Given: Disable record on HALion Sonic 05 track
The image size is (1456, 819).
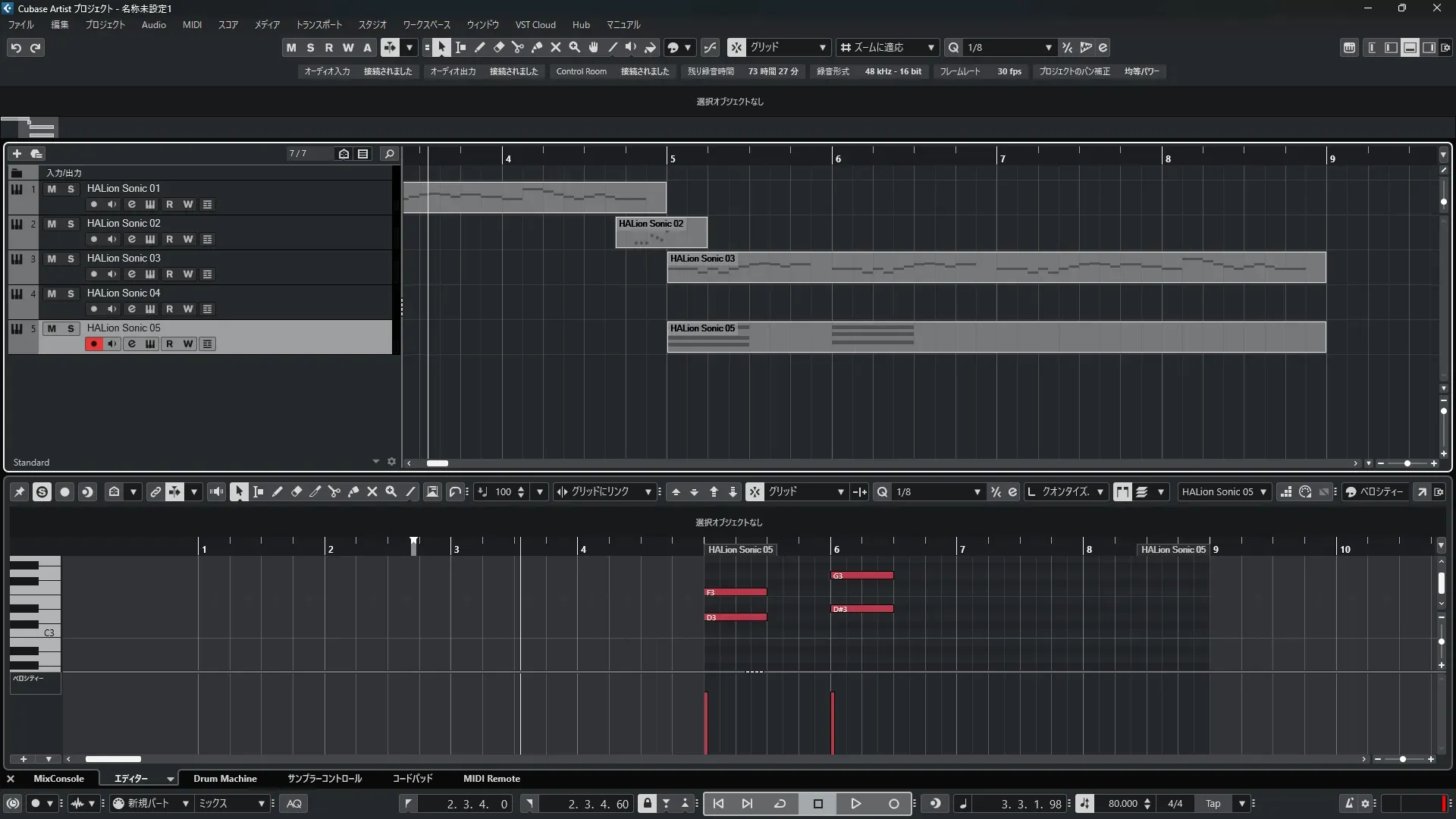Looking at the screenshot, I should 93,344.
